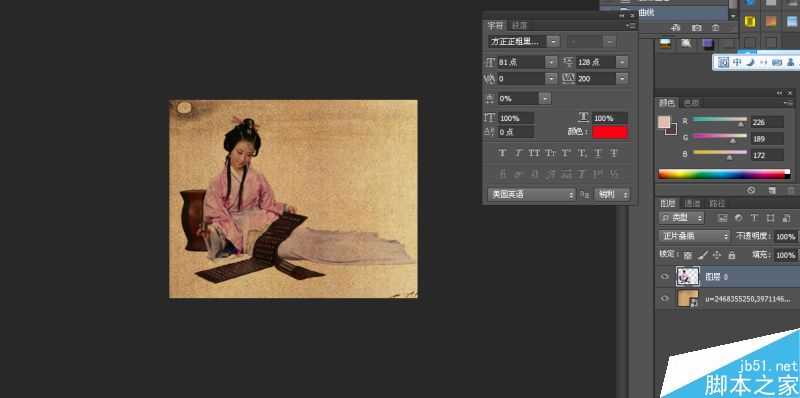This screenshot has height=398, width=800.
Task: Toggle Faux Italic text style
Action: [518, 153]
